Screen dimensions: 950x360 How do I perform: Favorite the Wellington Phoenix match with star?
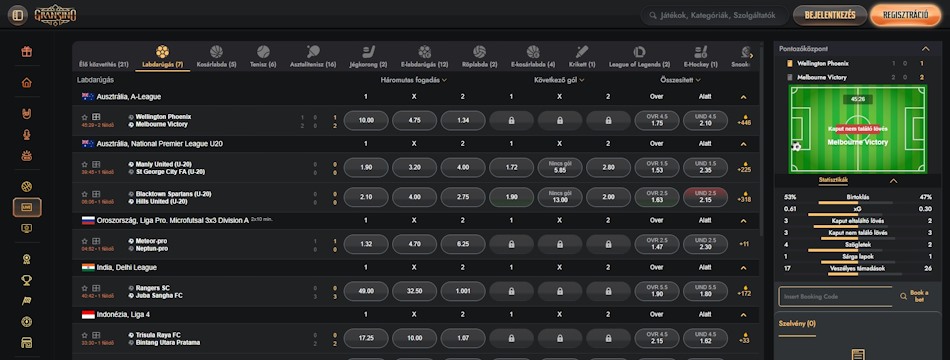85,117
